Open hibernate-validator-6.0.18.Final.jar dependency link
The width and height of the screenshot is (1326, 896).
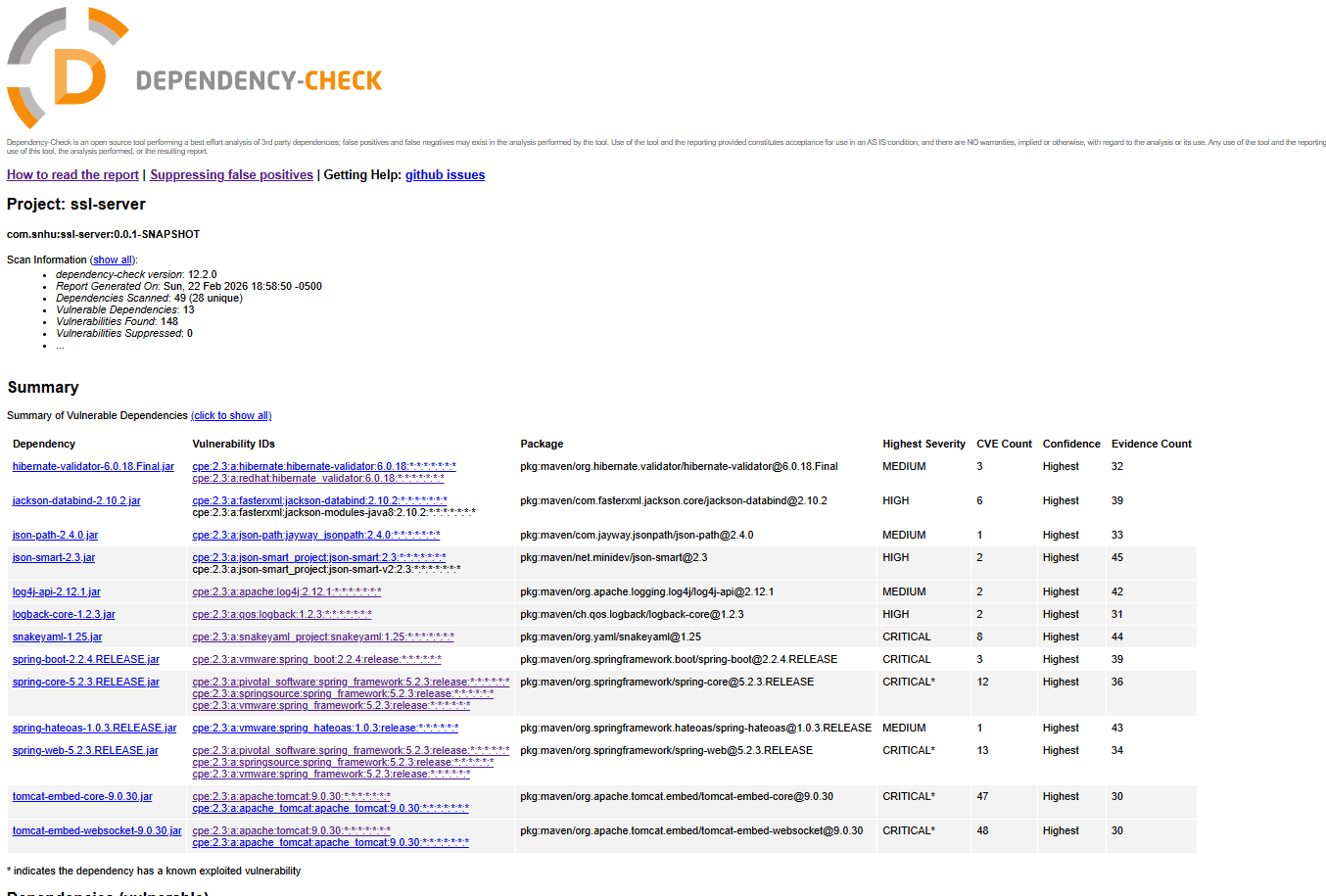(93, 467)
